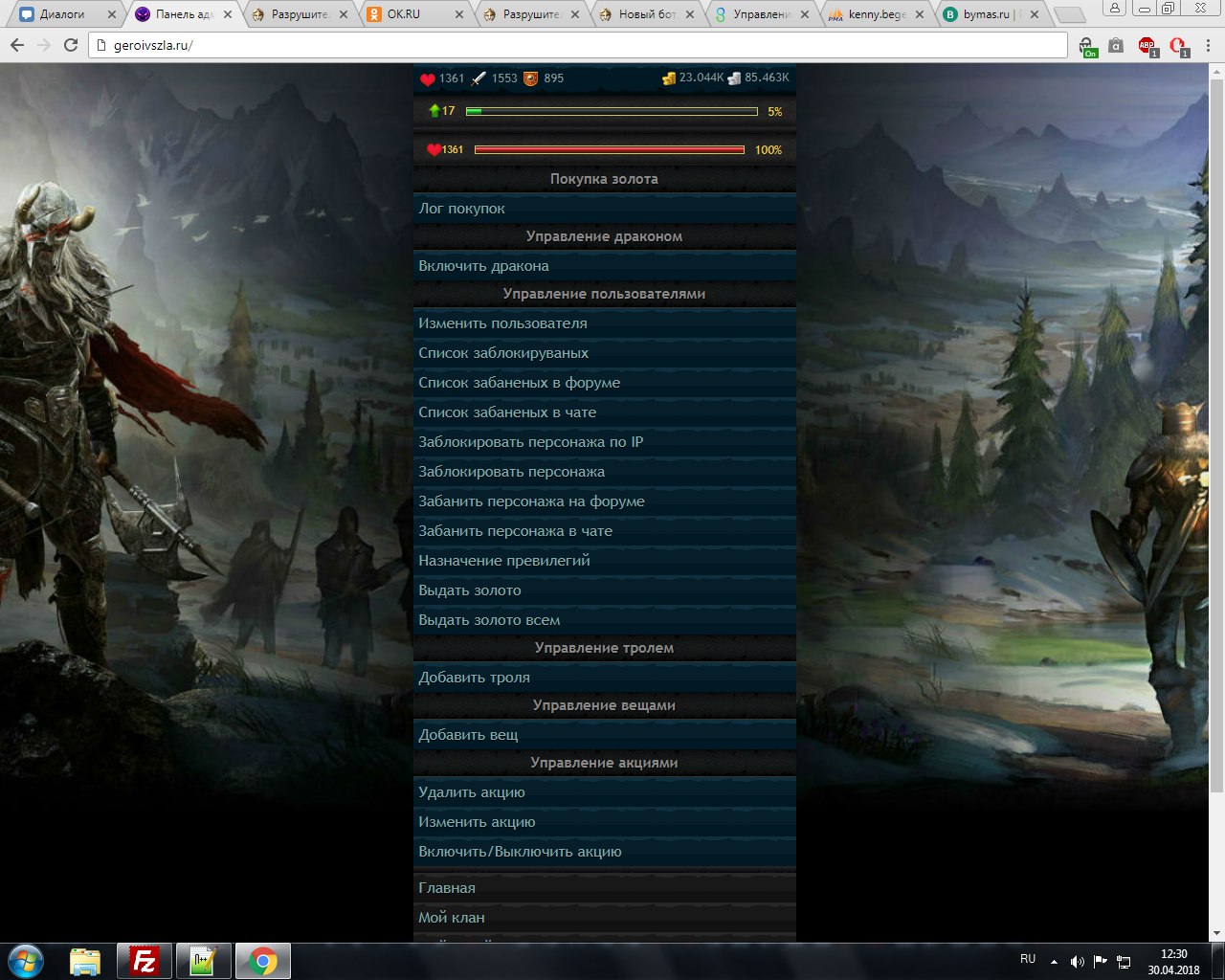Launch Notepad++ from the taskbar
This screenshot has width=1225, height=980.
[x=204, y=961]
